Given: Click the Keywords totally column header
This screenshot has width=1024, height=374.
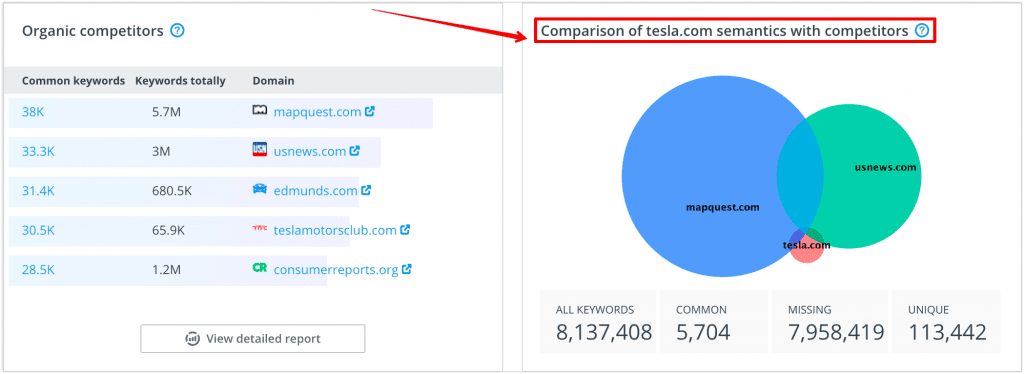Looking at the screenshot, I should [x=180, y=81].
